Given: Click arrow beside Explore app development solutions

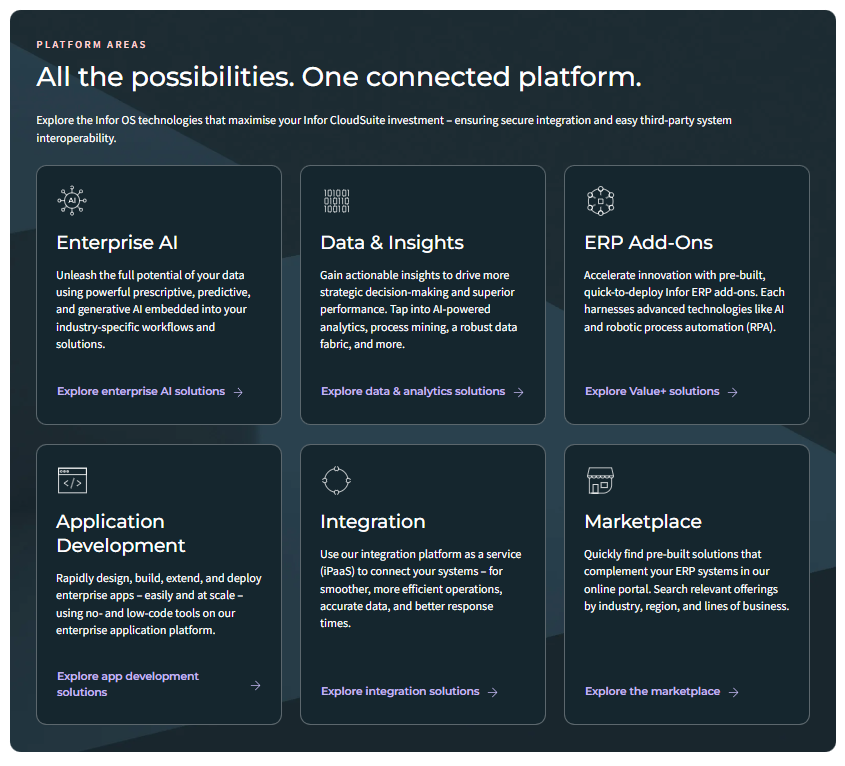Looking at the screenshot, I should pos(255,685).
